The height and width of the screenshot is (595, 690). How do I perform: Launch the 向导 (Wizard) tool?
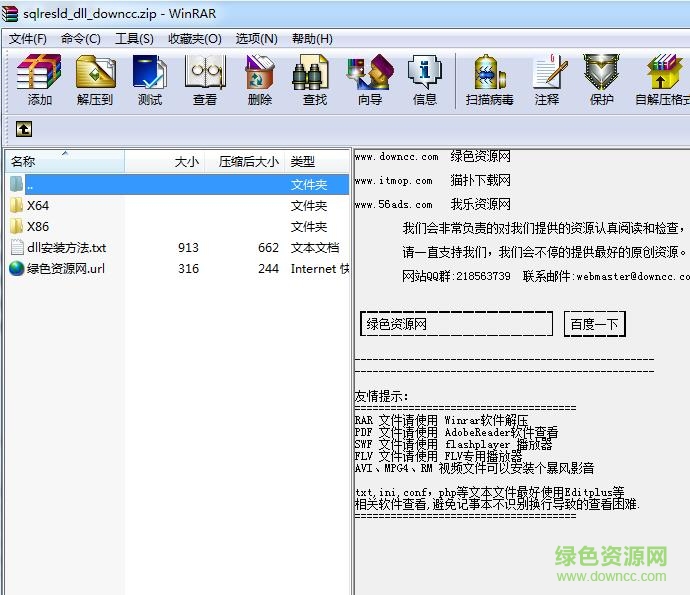[x=370, y=80]
